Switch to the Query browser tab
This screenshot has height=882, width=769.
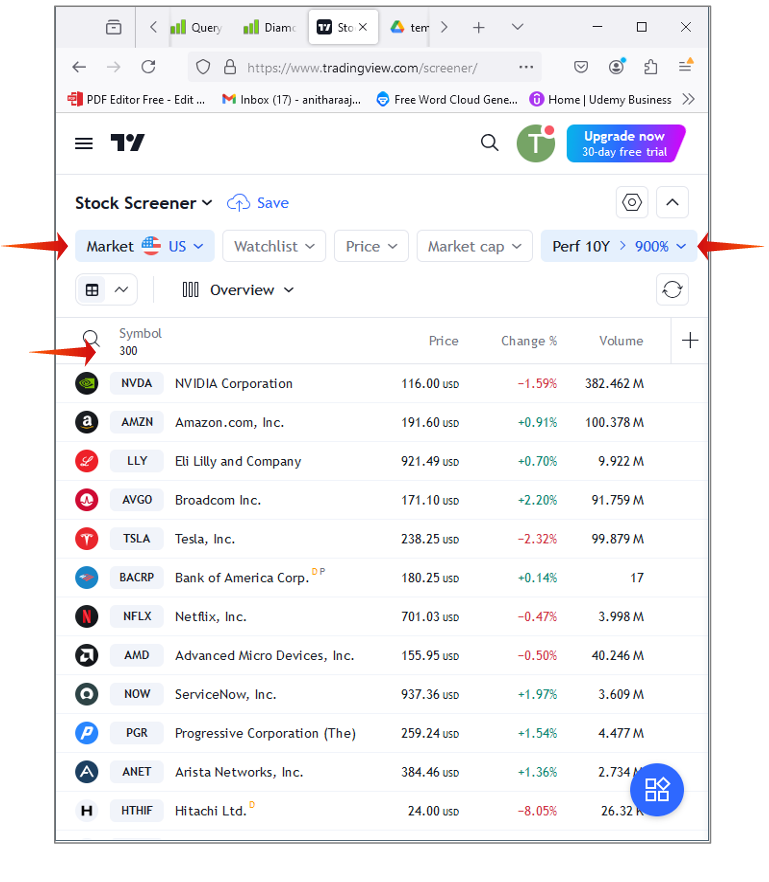coord(196,27)
